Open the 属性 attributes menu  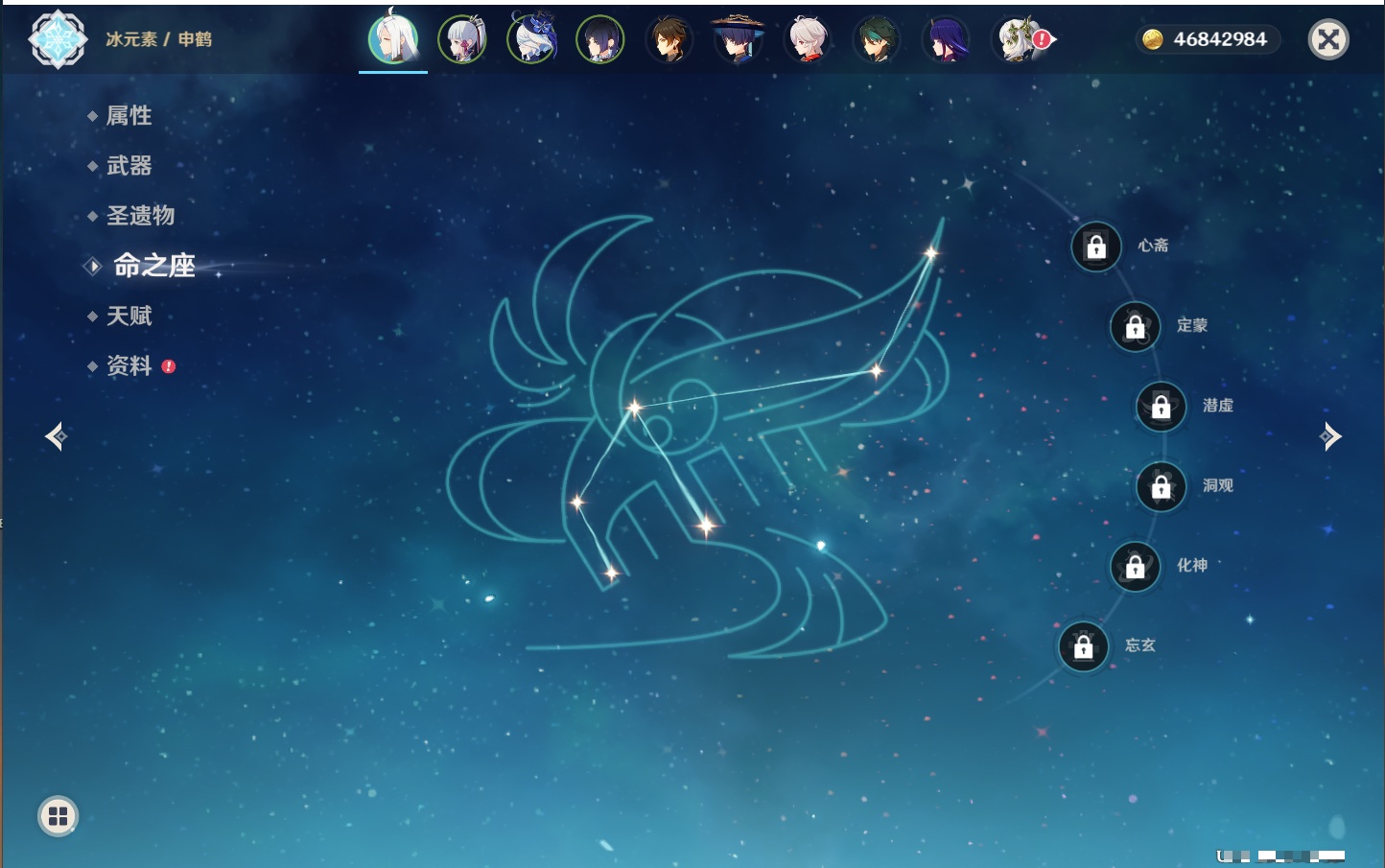(129, 116)
